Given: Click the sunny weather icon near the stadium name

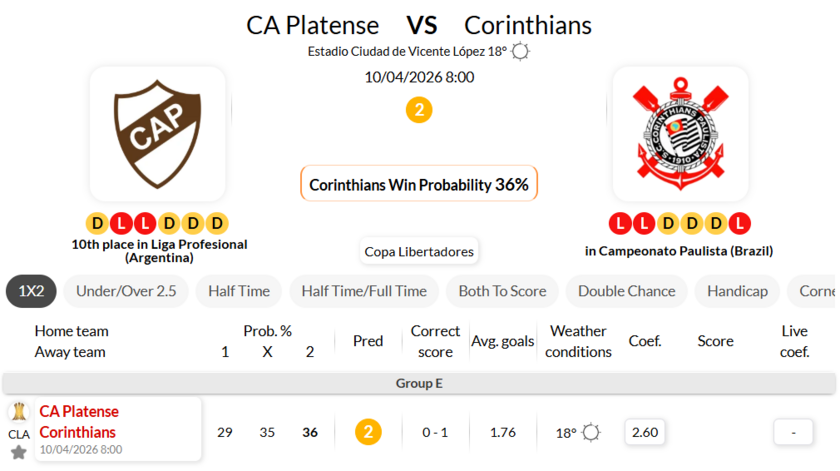Looking at the screenshot, I should click(521, 52).
